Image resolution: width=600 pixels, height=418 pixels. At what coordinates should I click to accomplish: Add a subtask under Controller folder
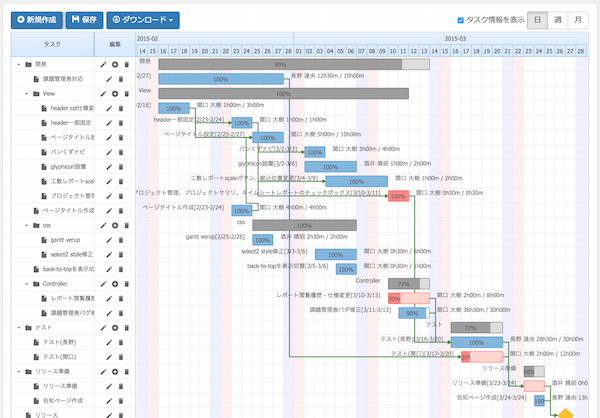[114, 284]
